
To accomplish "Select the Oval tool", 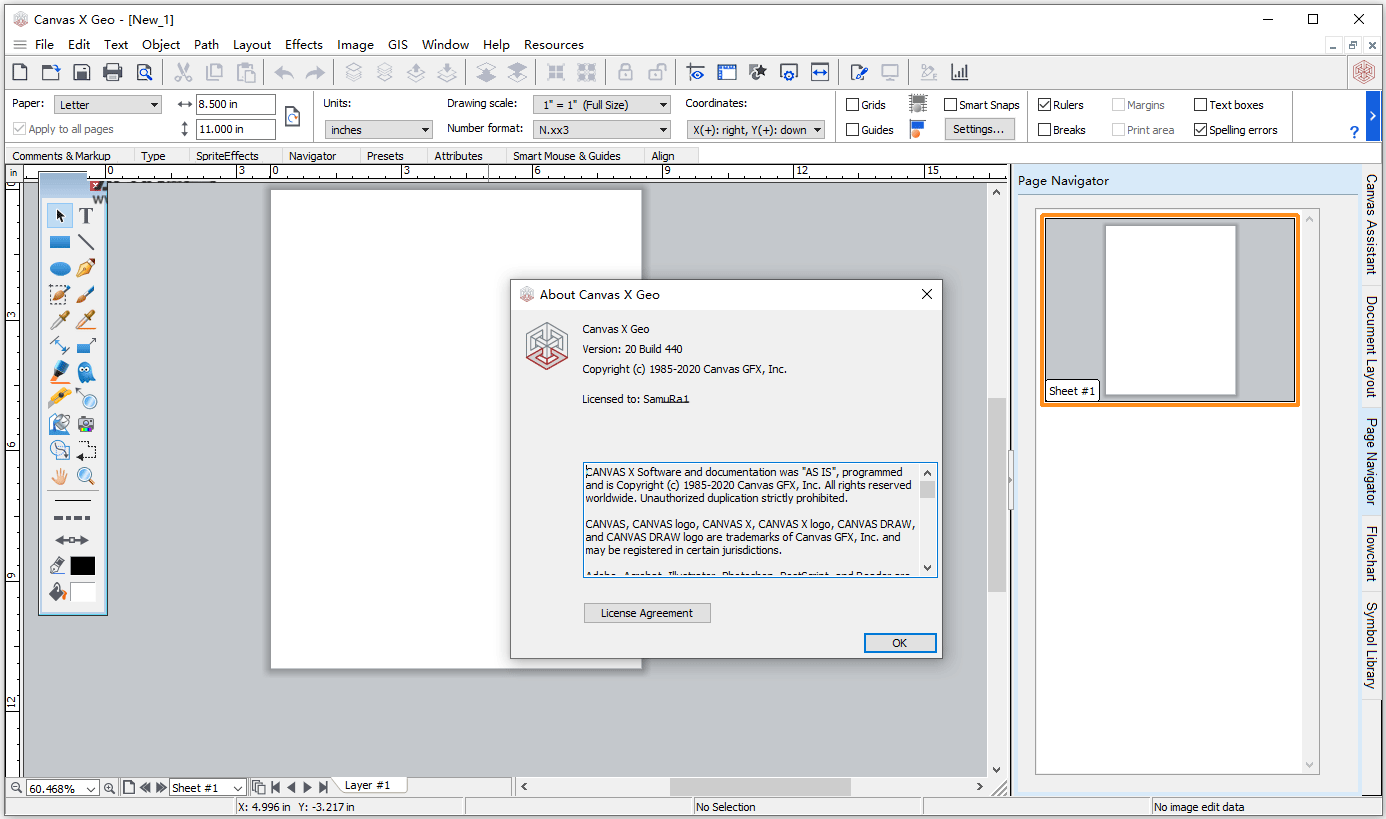I will click(60, 268).
